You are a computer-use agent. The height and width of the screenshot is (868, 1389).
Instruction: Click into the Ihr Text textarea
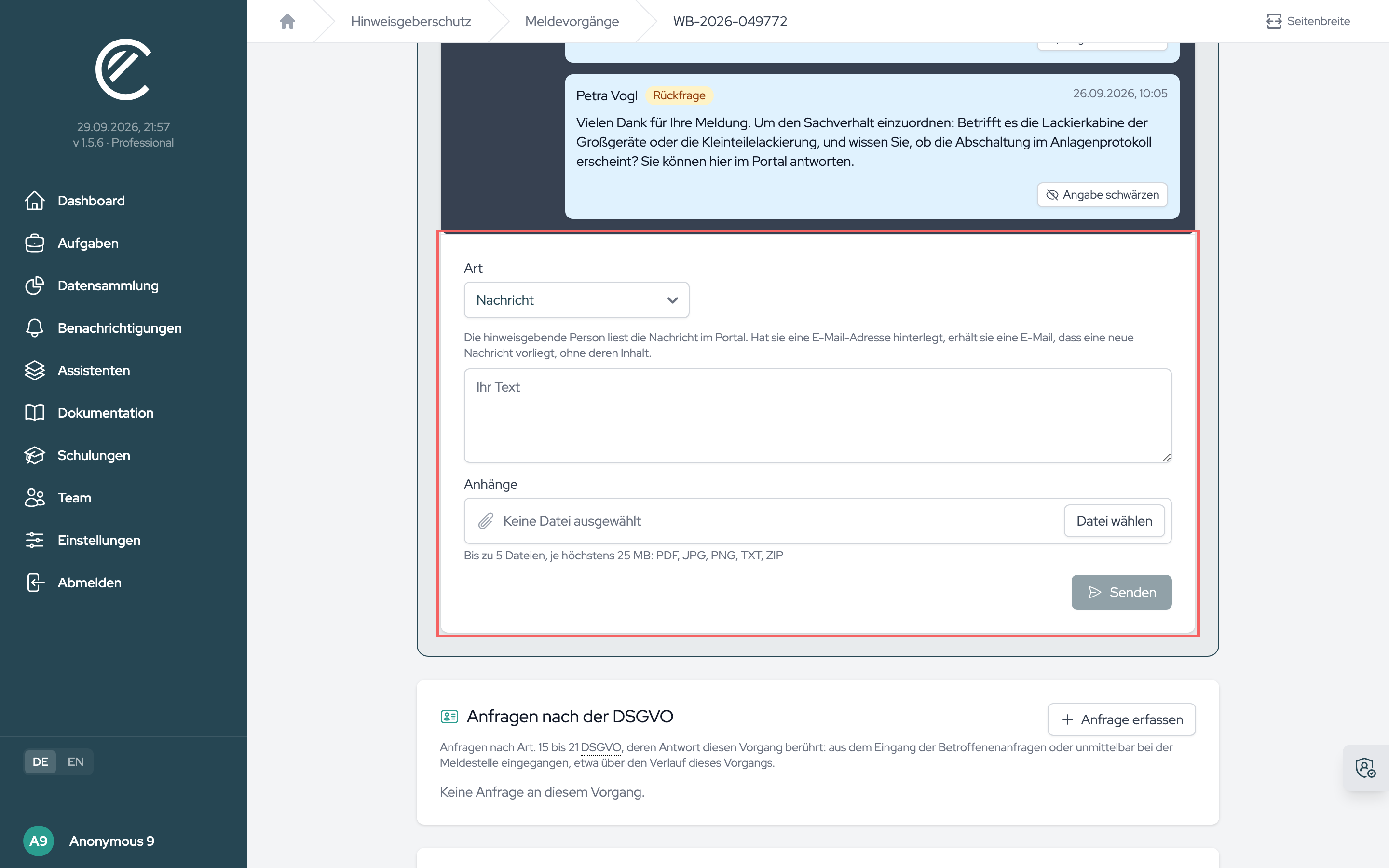tap(817, 416)
